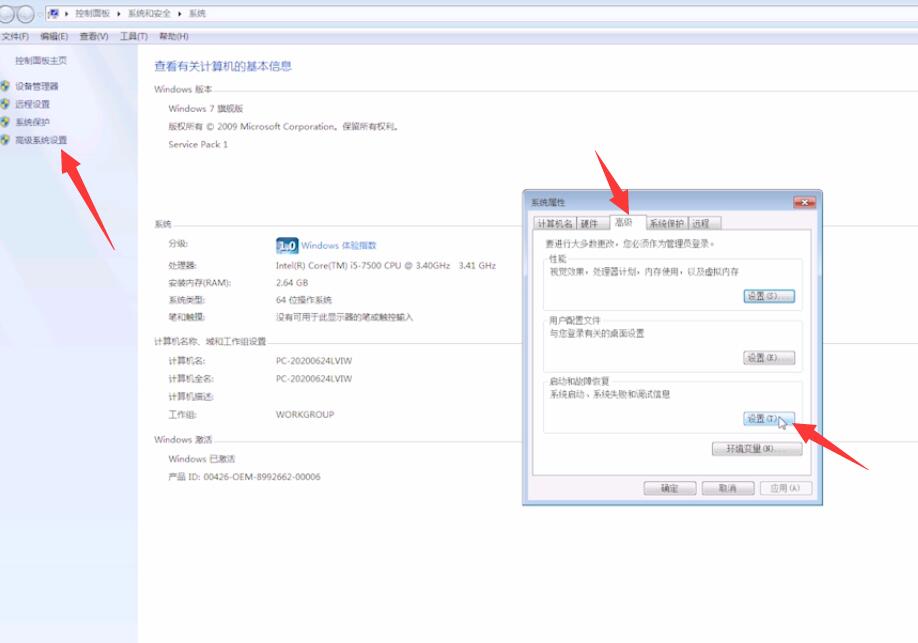
Task: Click the Windows 已激活 text
Action: [201, 459]
